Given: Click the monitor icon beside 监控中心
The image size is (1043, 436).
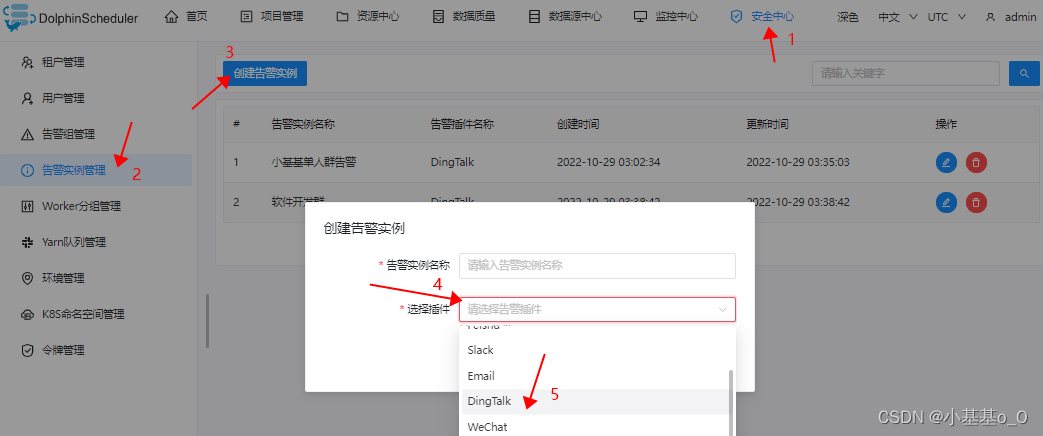Looking at the screenshot, I should (x=640, y=17).
